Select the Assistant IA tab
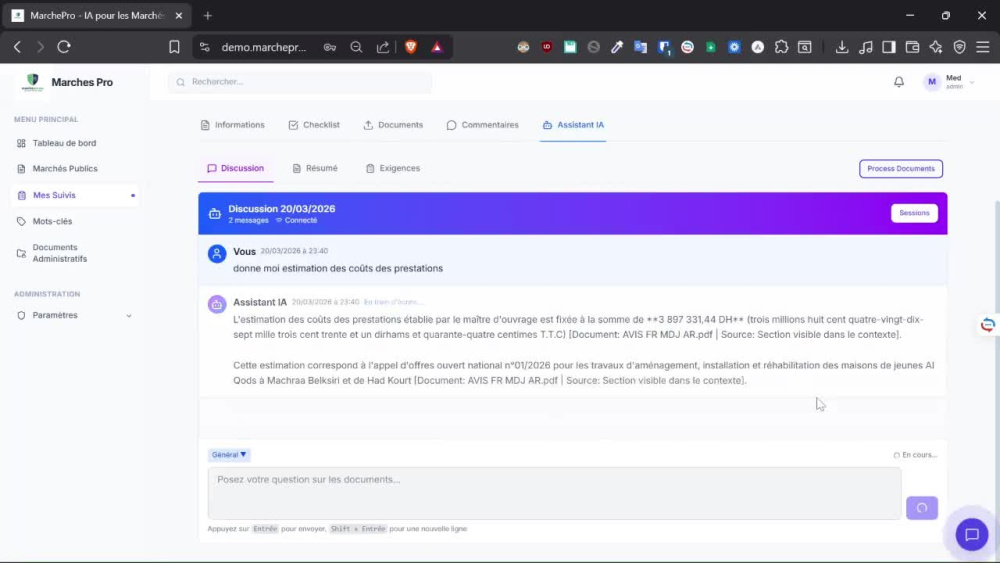Image resolution: width=1000 pixels, height=563 pixels. click(x=573, y=125)
